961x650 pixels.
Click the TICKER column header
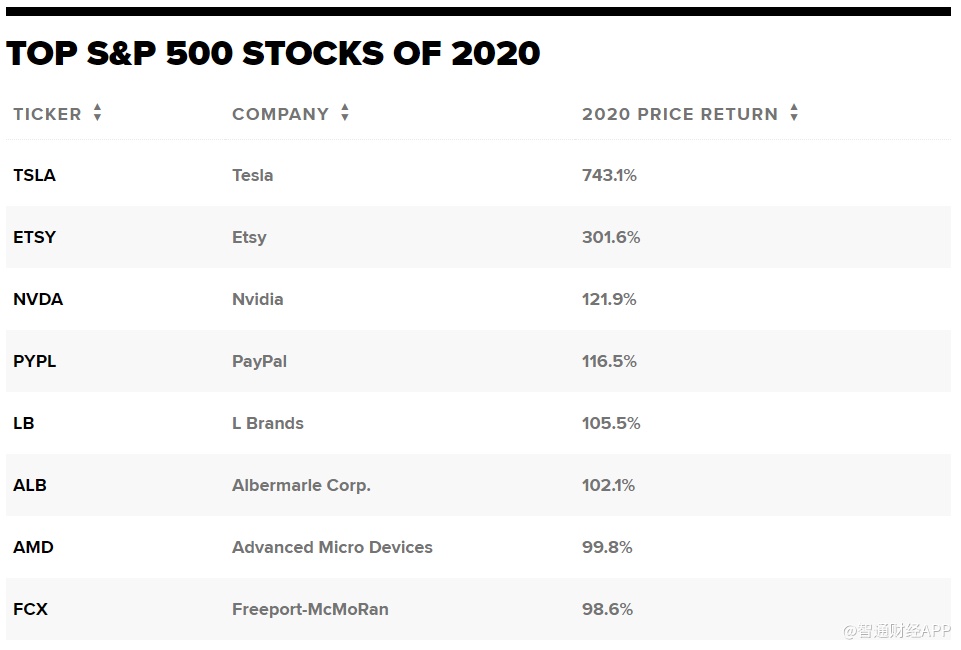(x=47, y=114)
